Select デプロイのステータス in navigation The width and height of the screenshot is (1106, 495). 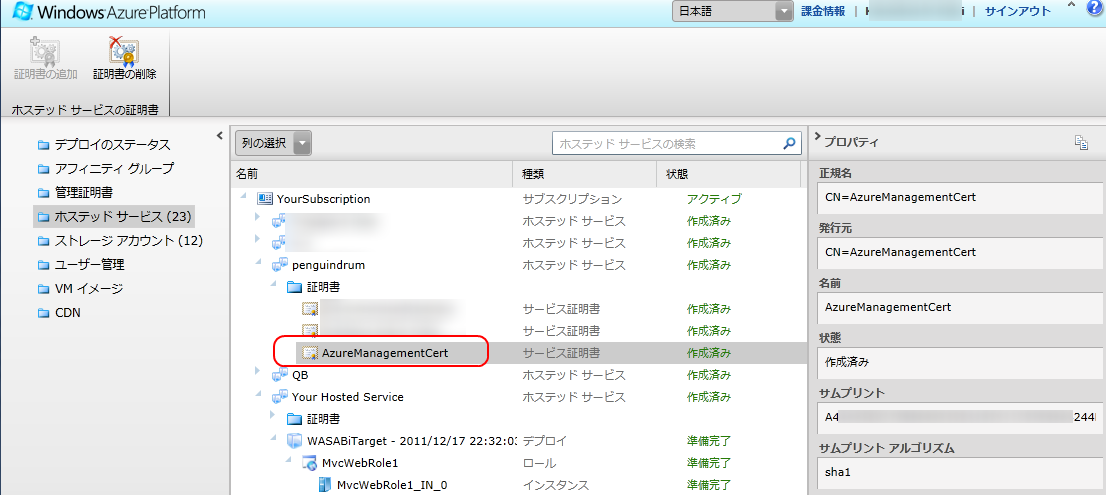pyautogui.click(x=113, y=145)
